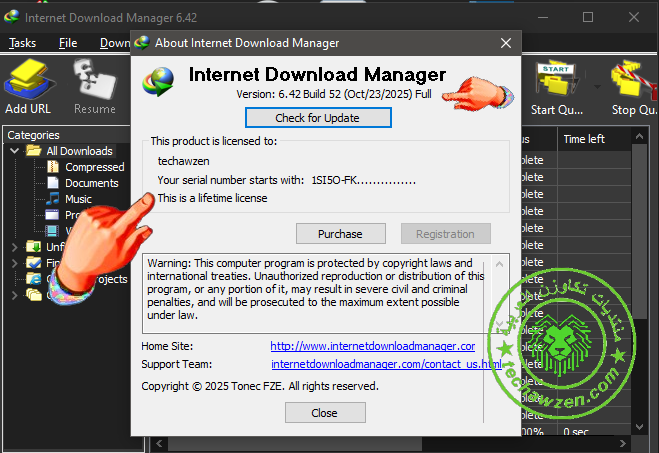The width and height of the screenshot is (659, 453).
Task: Expand the Finished category node
Action: (x=14, y=263)
